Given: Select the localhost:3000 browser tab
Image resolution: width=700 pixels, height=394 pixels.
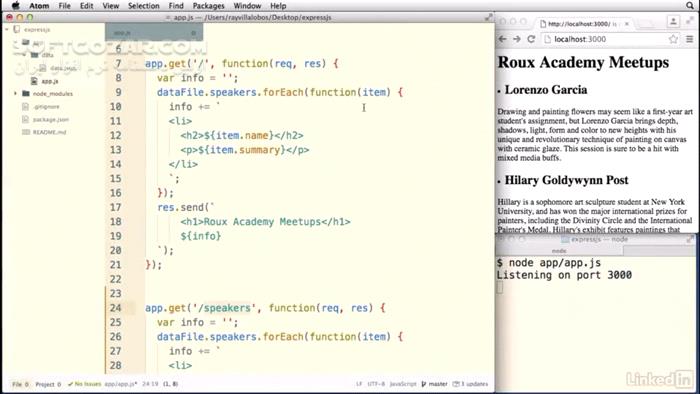Looking at the screenshot, I should (x=583, y=24).
